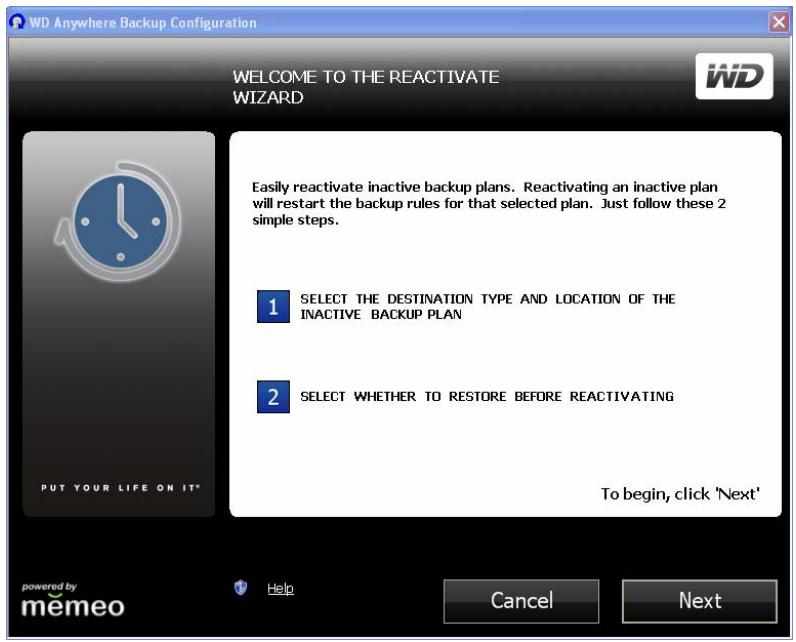
Task: Click the WD Anywhere Backup title bar icon
Action: 17,22
